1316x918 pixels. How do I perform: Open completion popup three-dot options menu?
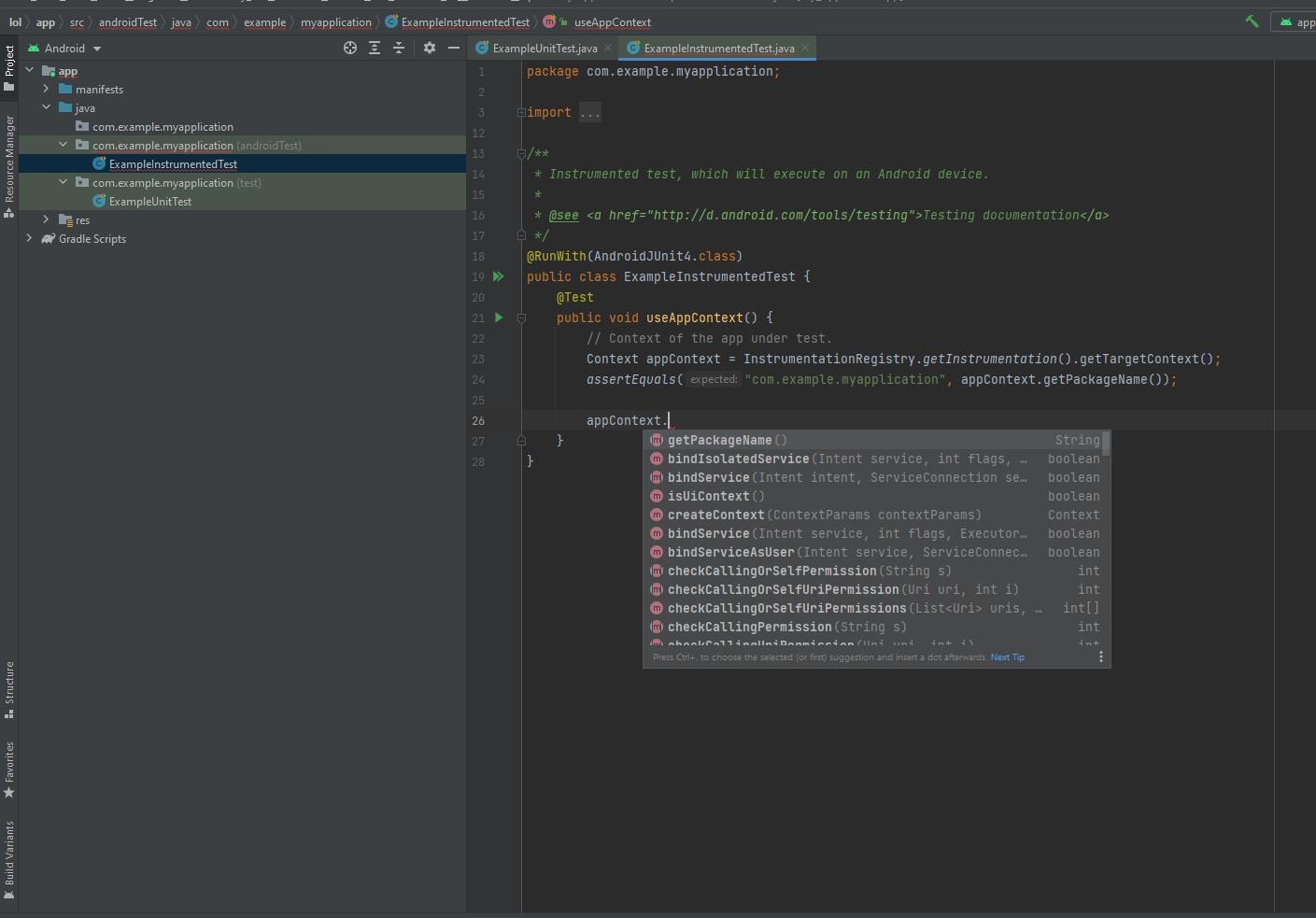tap(1101, 657)
